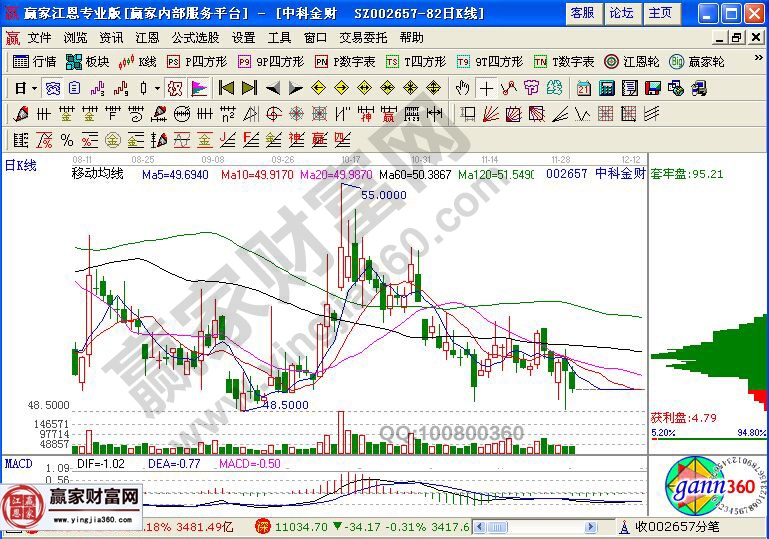Image resolution: width=769 pixels, height=539 pixels.
Task: Jump to the first bar arrow icon
Action: (x=226, y=88)
